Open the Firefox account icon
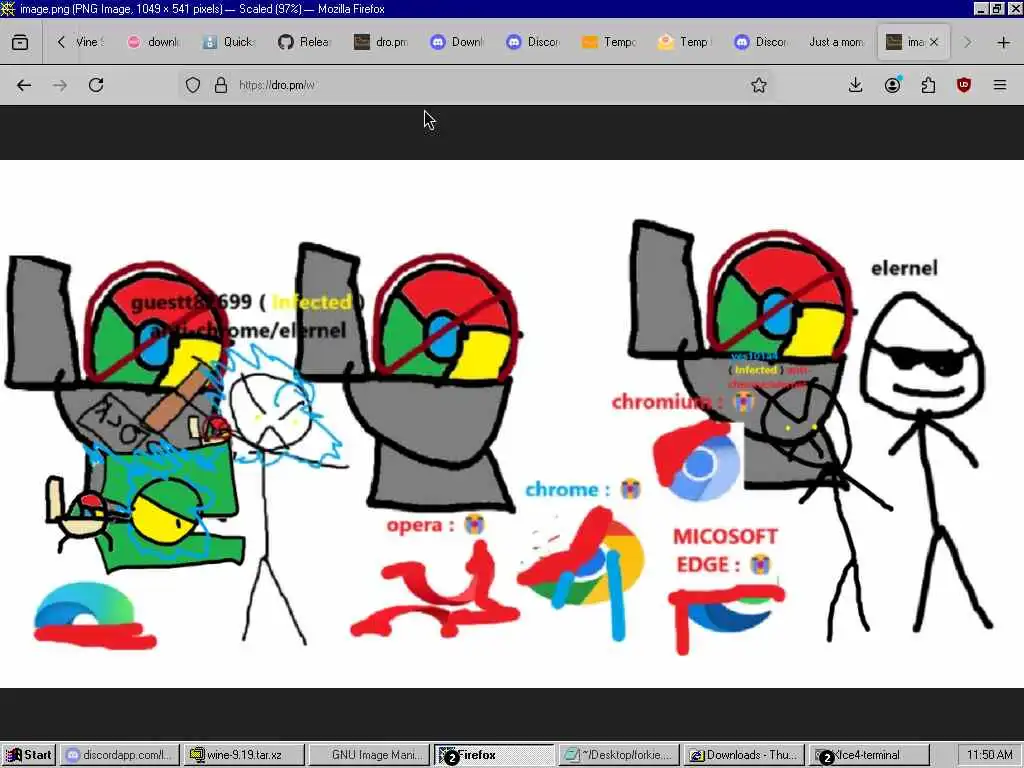The image size is (1024, 768). point(892,85)
